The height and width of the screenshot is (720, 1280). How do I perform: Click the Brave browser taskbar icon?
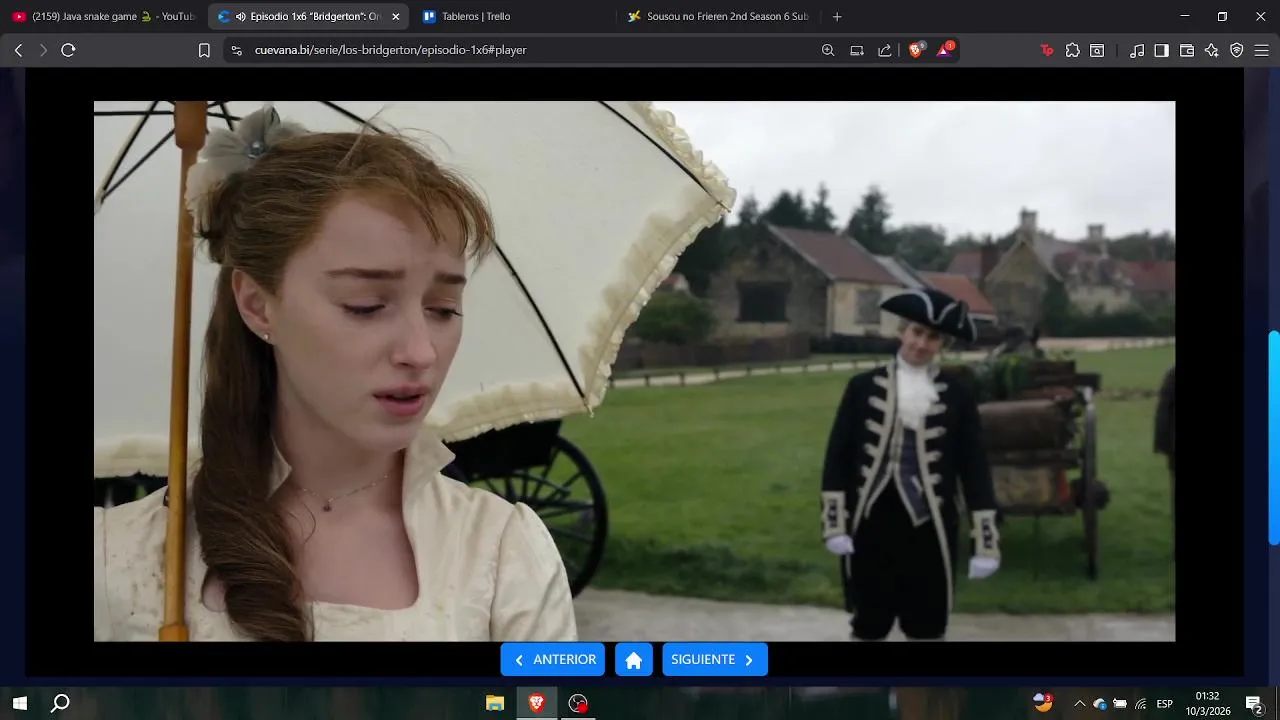536,703
